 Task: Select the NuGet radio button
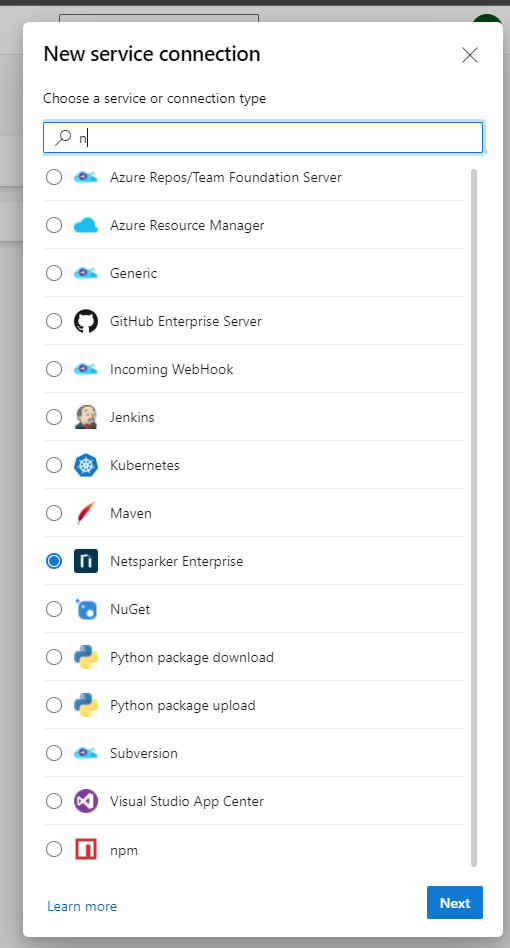(x=54, y=609)
